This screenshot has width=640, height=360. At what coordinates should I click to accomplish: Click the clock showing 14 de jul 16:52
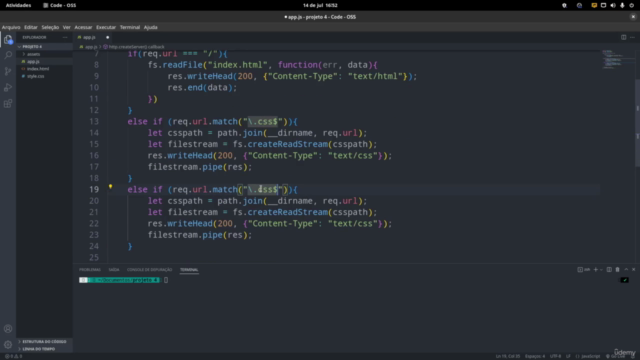(x=320, y=5)
